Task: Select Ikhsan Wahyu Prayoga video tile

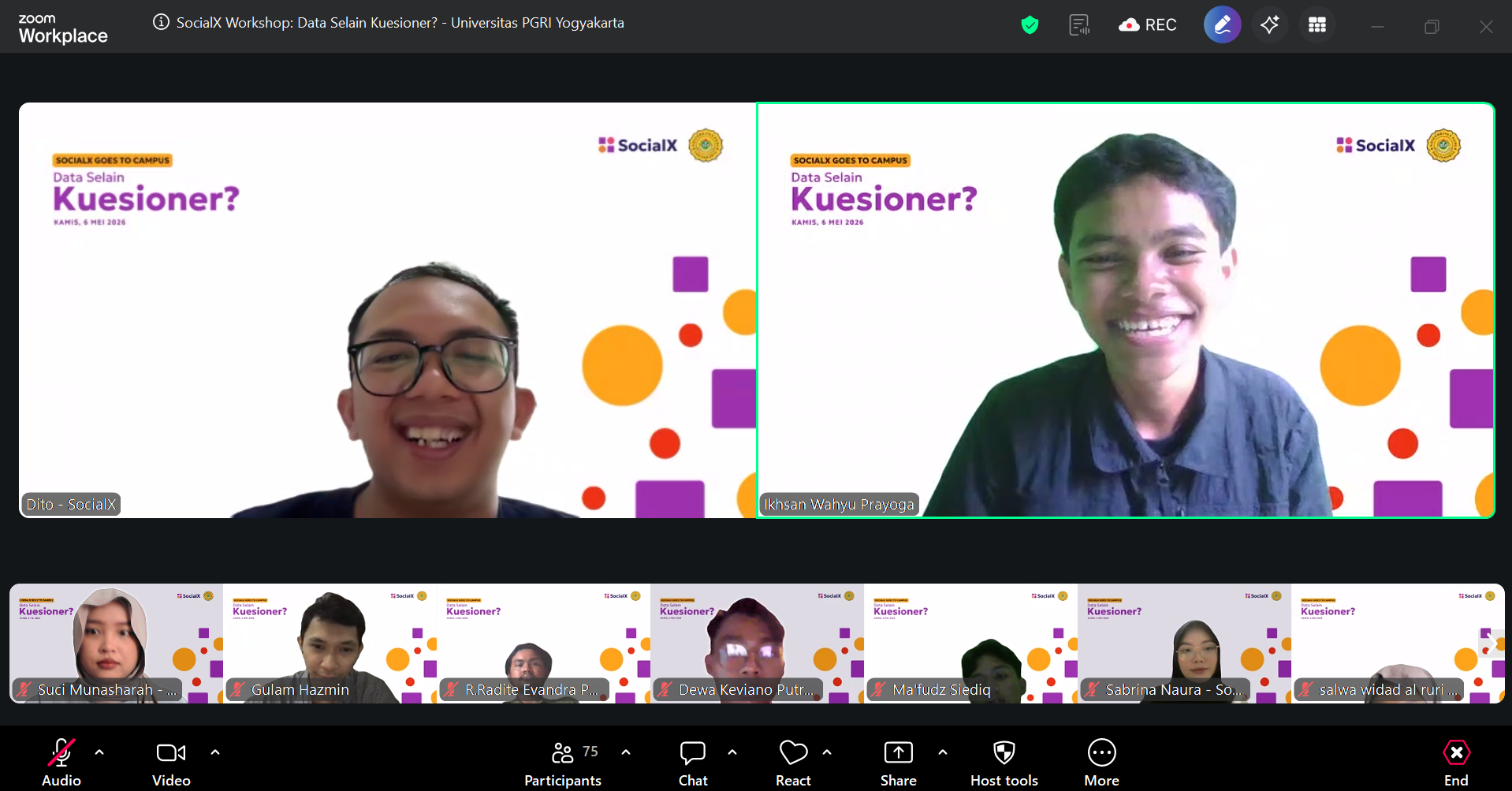Action: (x=1126, y=310)
